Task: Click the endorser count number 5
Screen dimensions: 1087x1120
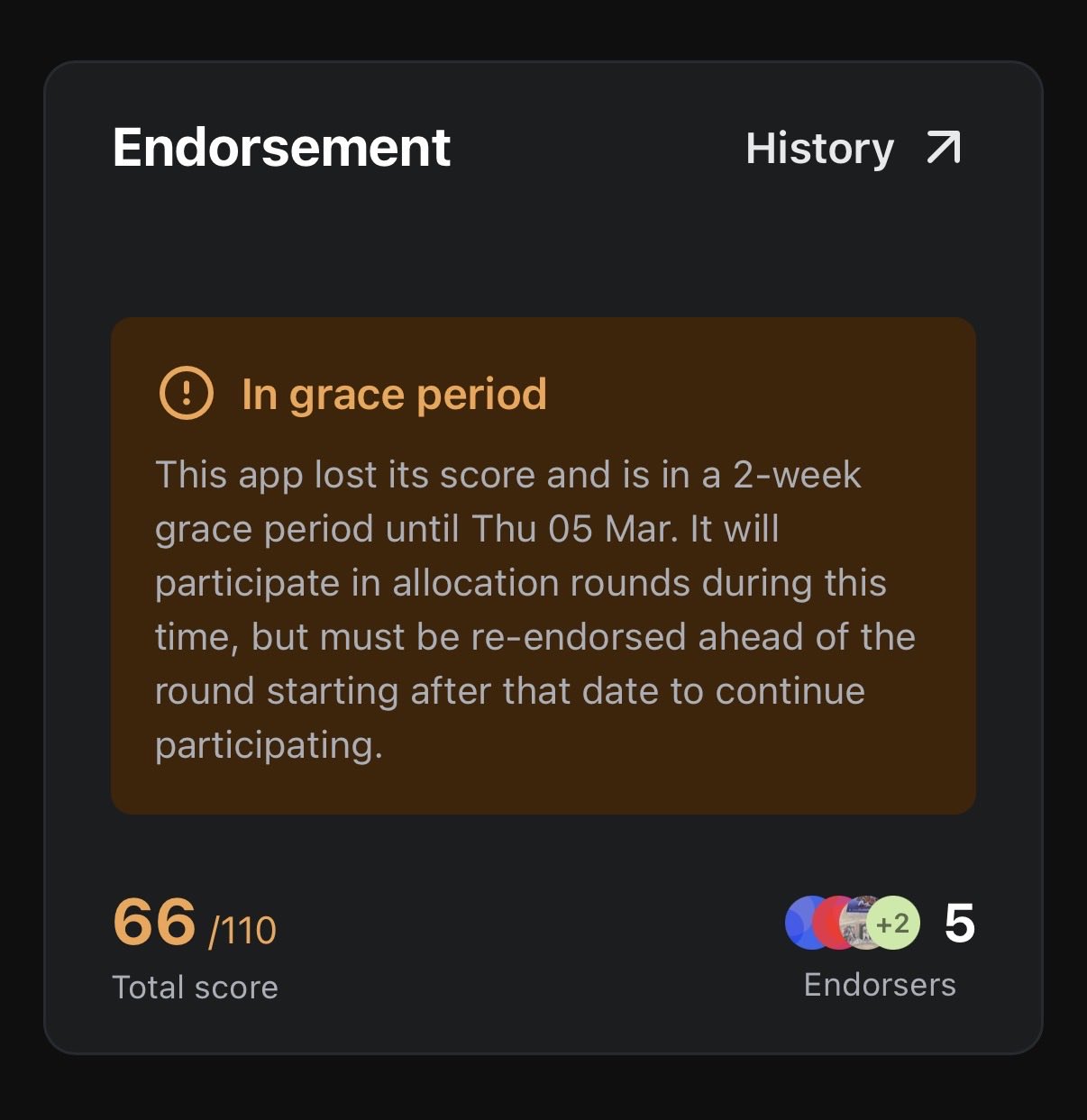Action: click(x=959, y=924)
